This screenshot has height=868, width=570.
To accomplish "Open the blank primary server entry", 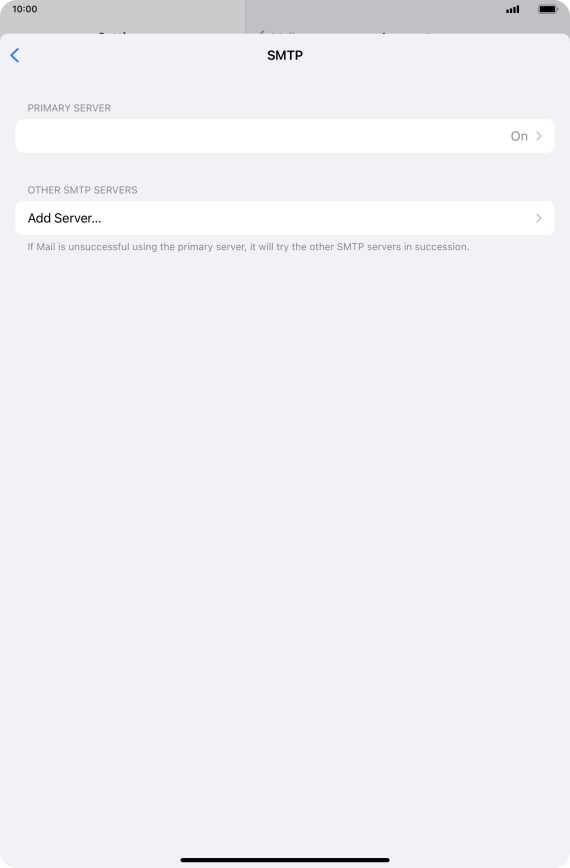I will pyautogui.click(x=284, y=136).
